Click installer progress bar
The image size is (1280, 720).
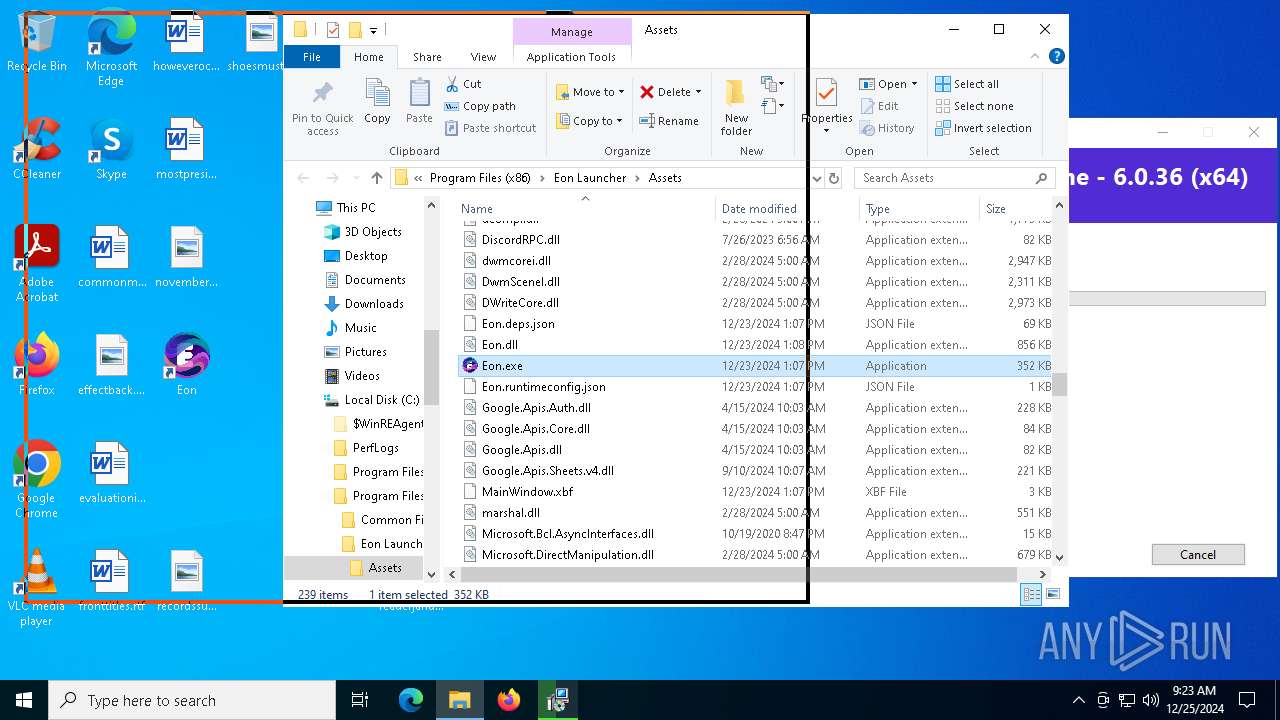[1166, 298]
